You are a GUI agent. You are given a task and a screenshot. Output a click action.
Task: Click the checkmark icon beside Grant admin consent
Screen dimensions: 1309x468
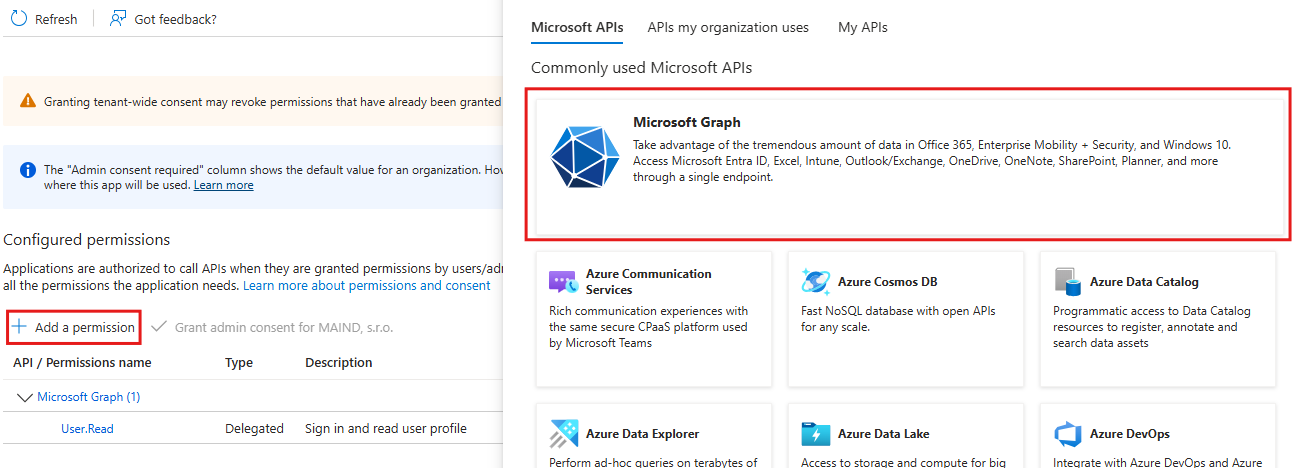point(158,327)
